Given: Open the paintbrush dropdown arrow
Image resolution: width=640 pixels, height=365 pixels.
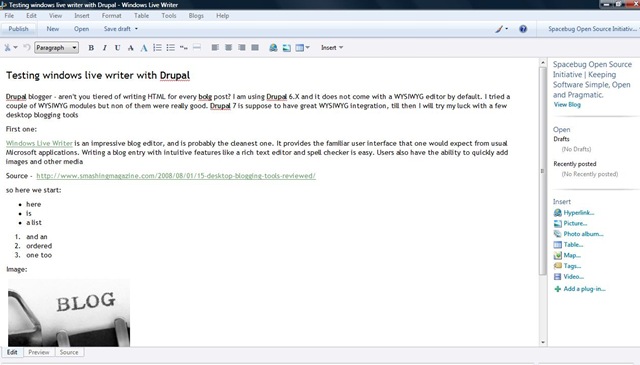Looking at the screenshot, I should click(x=507, y=29).
